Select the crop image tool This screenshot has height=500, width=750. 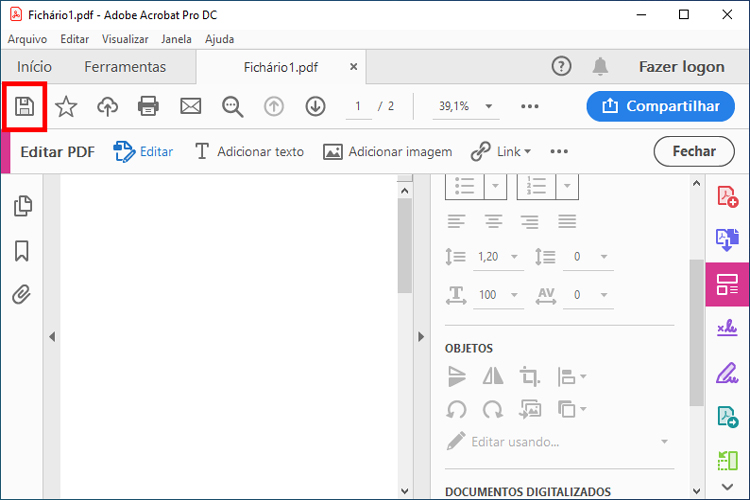pyautogui.click(x=530, y=376)
